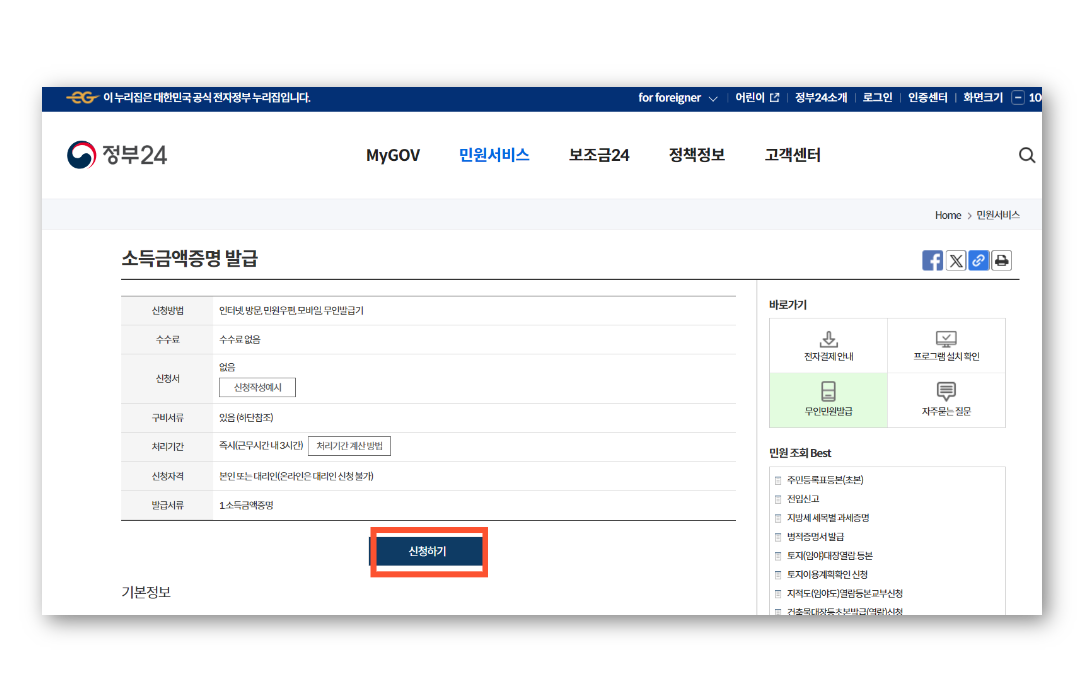Go to Home in breadcrumb
This screenshot has height=700, width=1080.
pos(948,216)
